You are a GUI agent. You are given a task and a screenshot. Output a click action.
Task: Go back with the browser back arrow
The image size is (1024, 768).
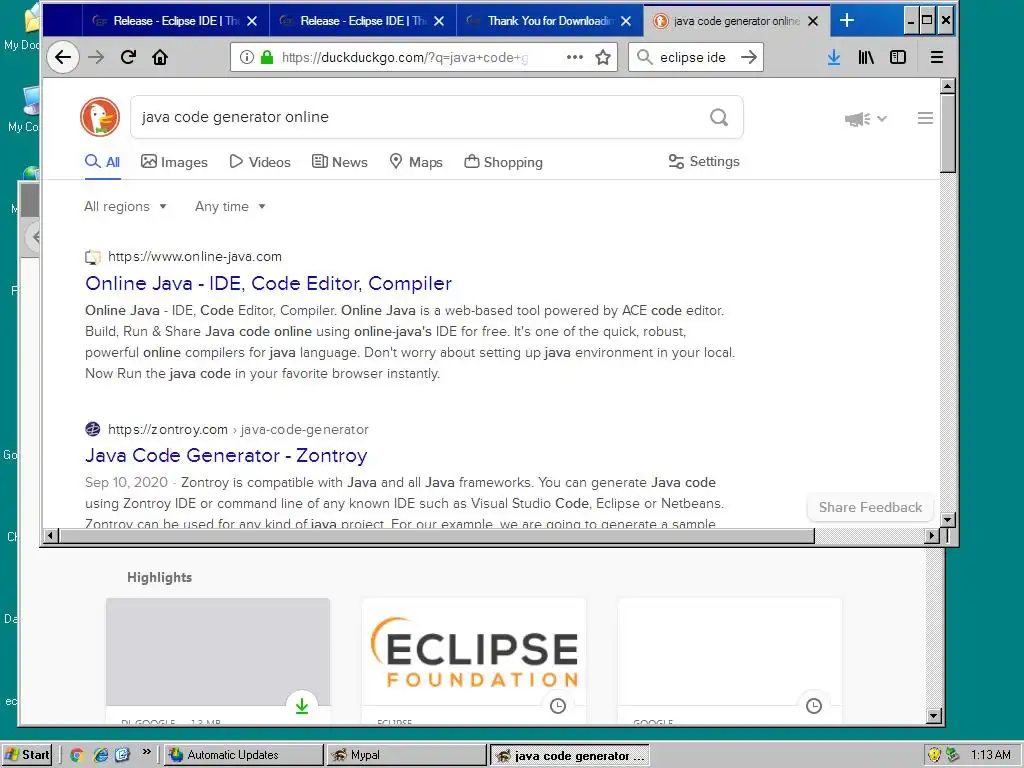(63, 57)
